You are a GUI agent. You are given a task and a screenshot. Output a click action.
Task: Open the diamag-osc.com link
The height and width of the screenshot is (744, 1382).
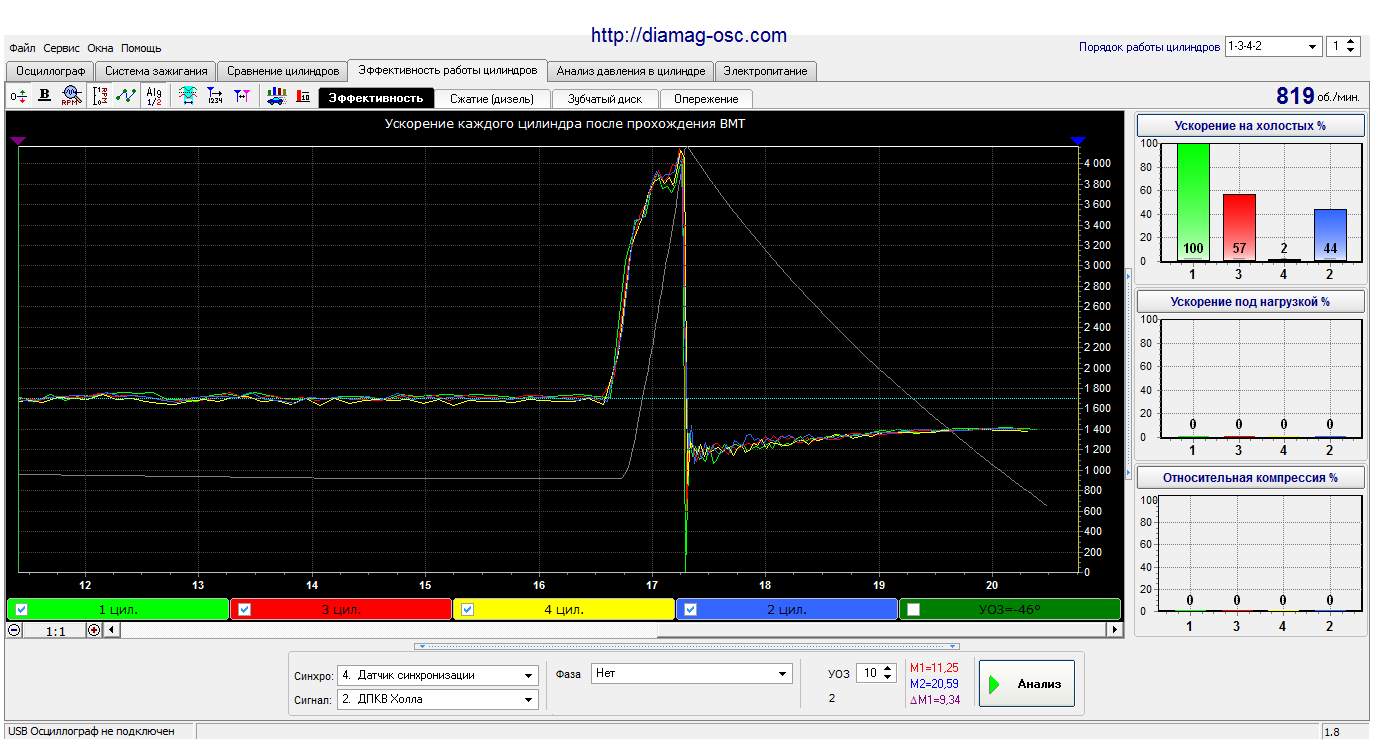(689, 35)
